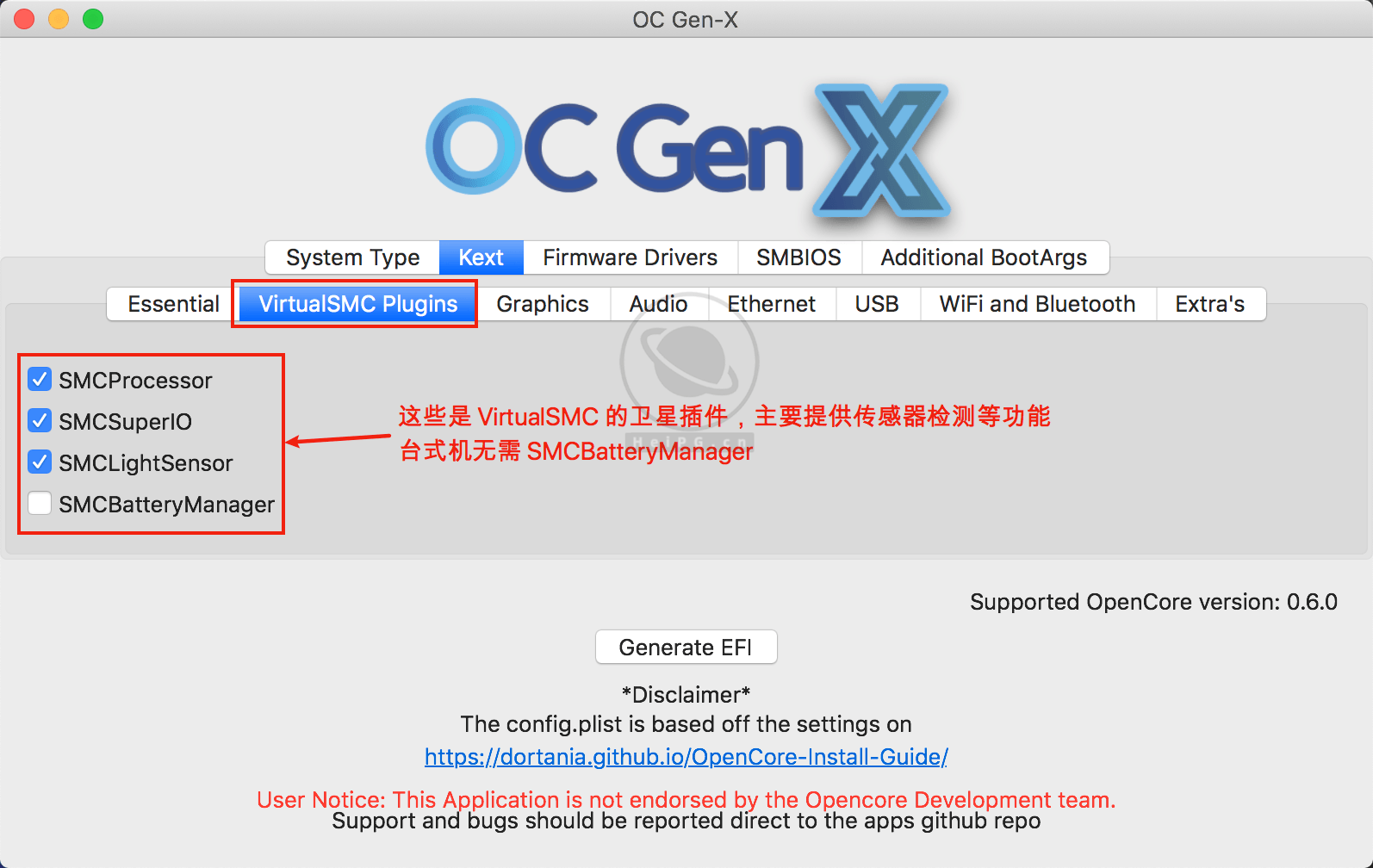Viewport: 1373px width, 868px height.
Task: View WiFi and Bluetooth kexts
Action: tap(1037, 304)
